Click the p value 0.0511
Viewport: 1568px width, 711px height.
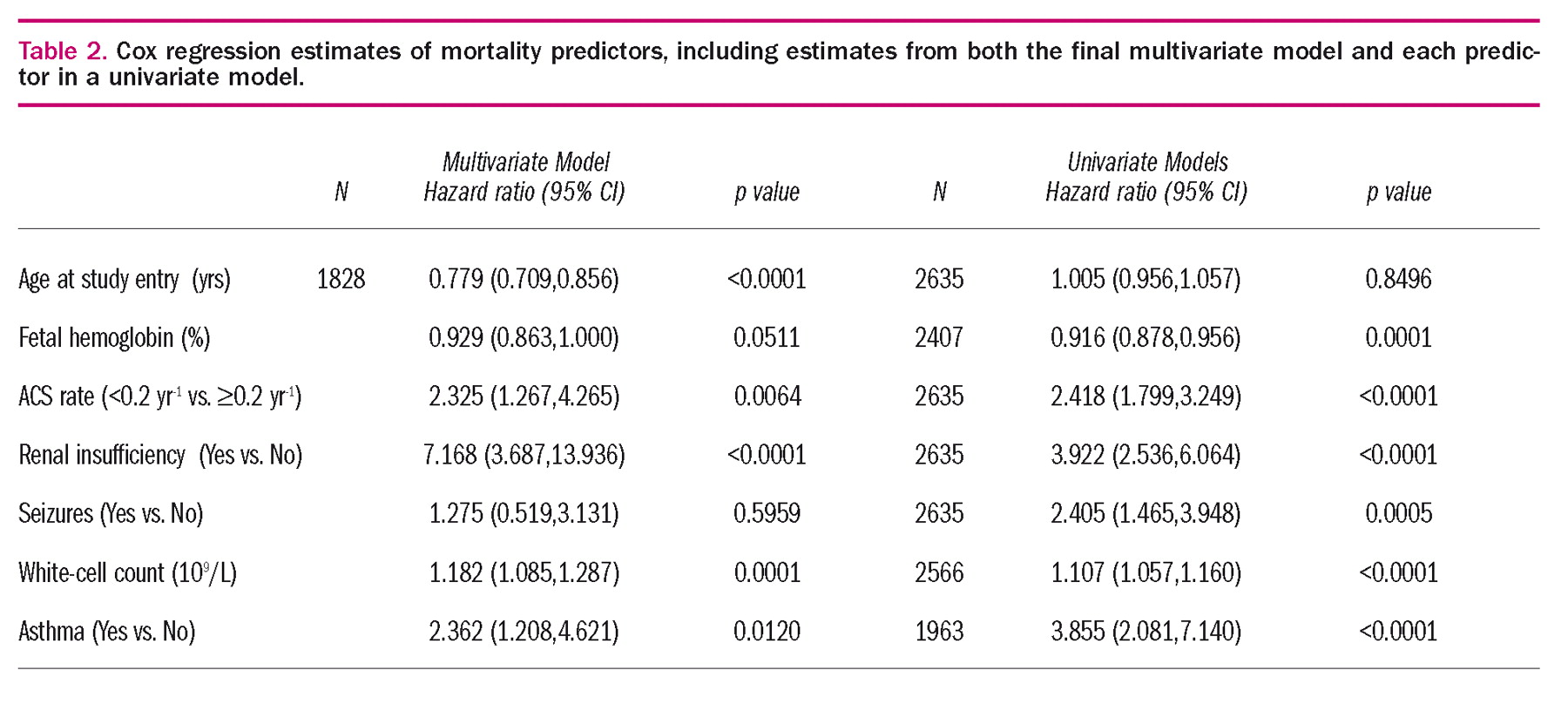(767, 338)
